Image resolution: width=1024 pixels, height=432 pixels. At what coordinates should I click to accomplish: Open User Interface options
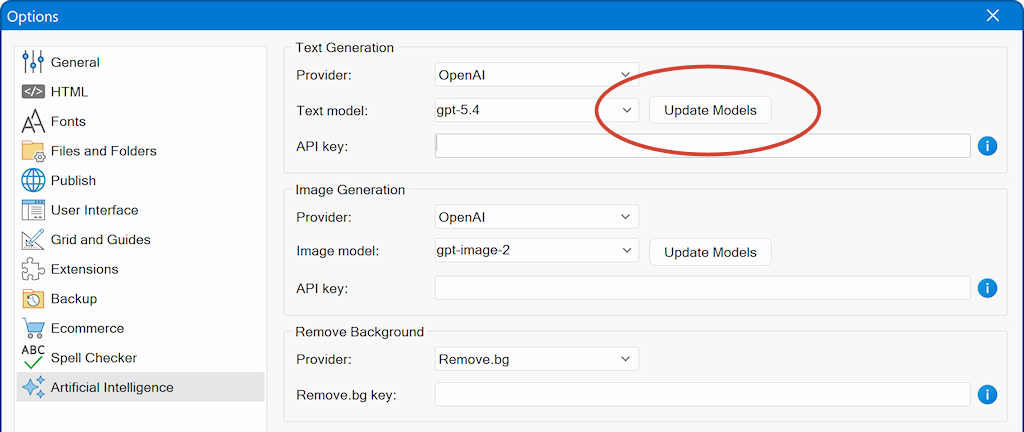click(x=140, y=210)
